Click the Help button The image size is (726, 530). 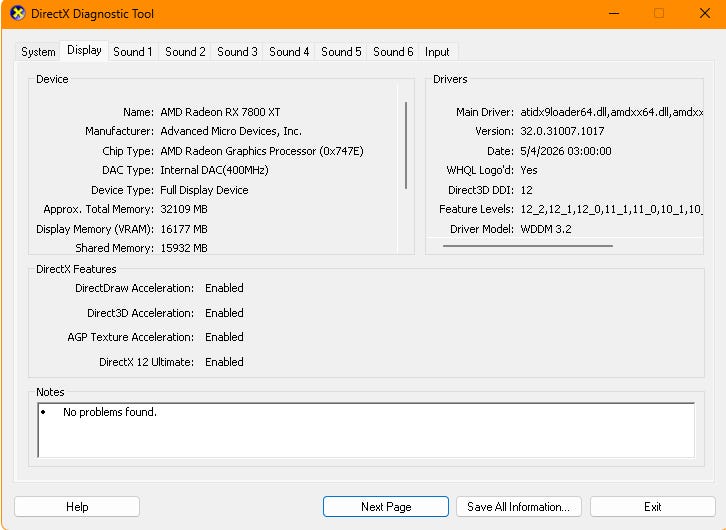pyautogui.click(x=77, y=507)
